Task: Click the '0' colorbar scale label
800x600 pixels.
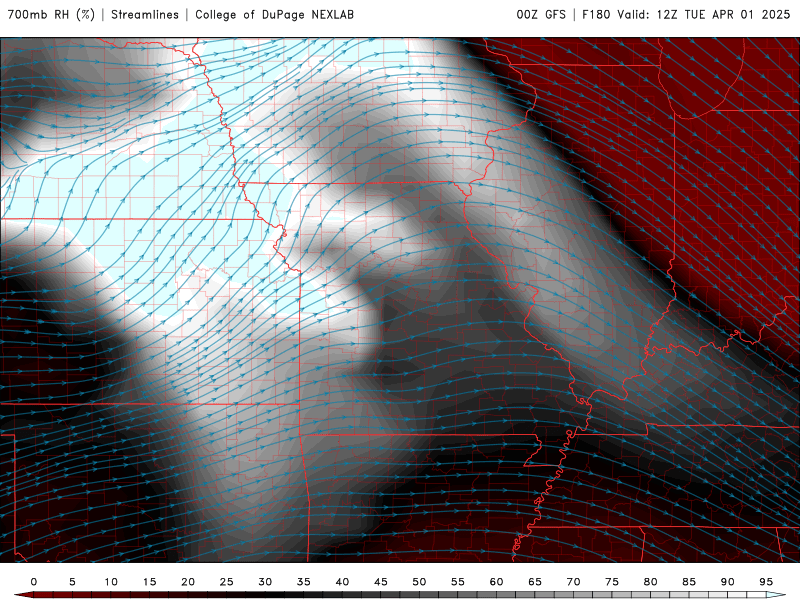Action: coord(34,582)
